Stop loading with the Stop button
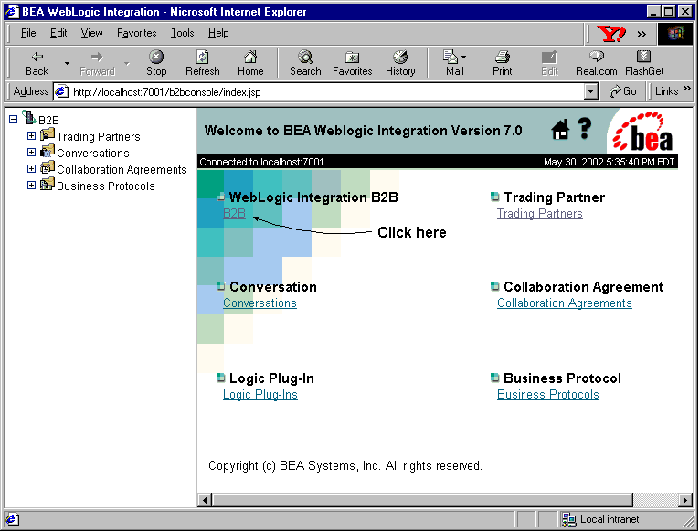This screenshot has height=532, width=700. (156, 63)
